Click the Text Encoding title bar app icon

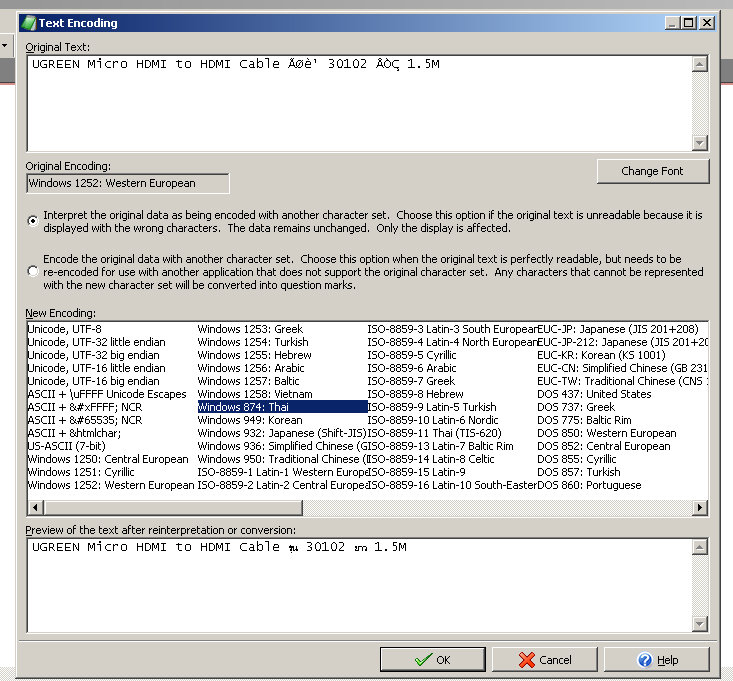29,23
